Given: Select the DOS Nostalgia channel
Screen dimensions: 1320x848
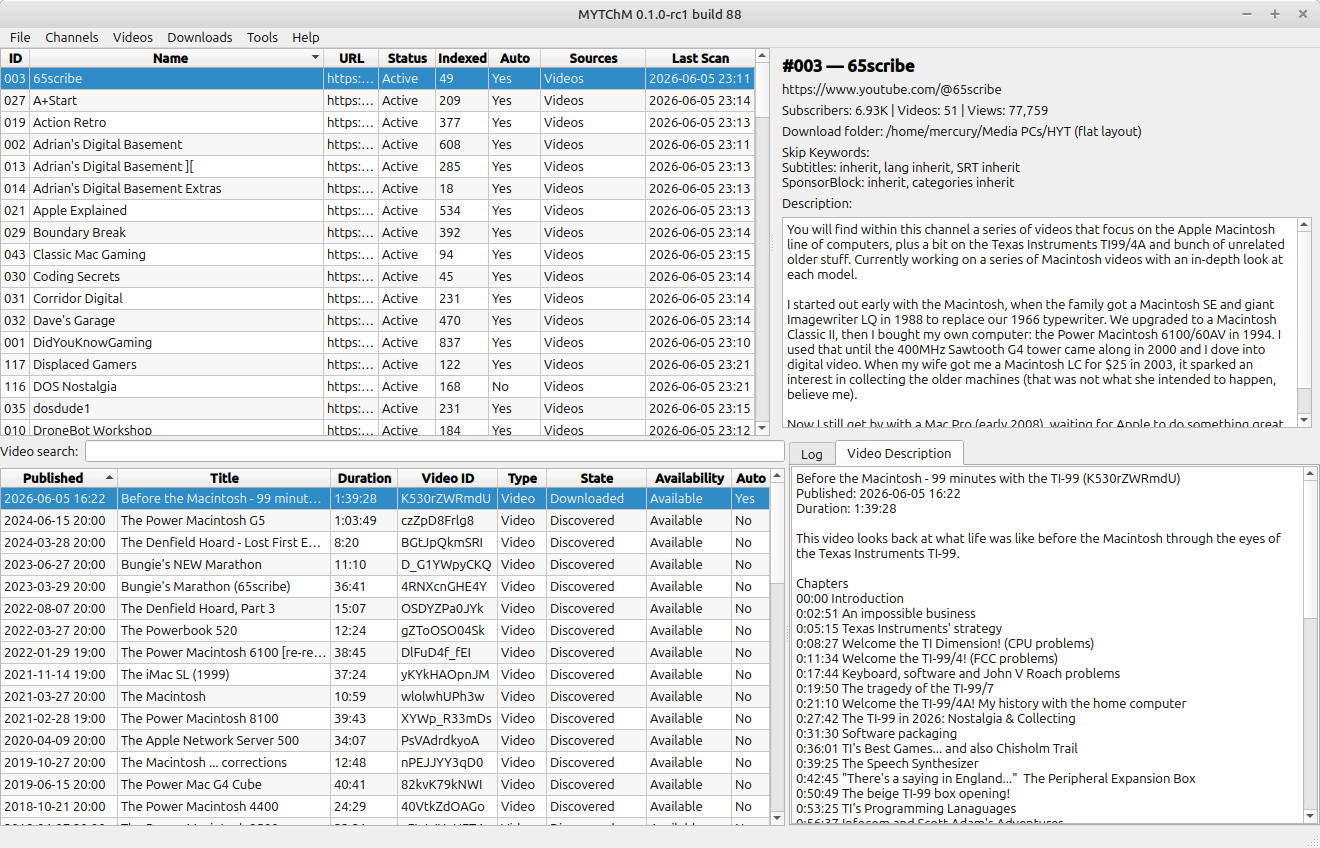Looking at the screenshot, I should tap(377, 386).
